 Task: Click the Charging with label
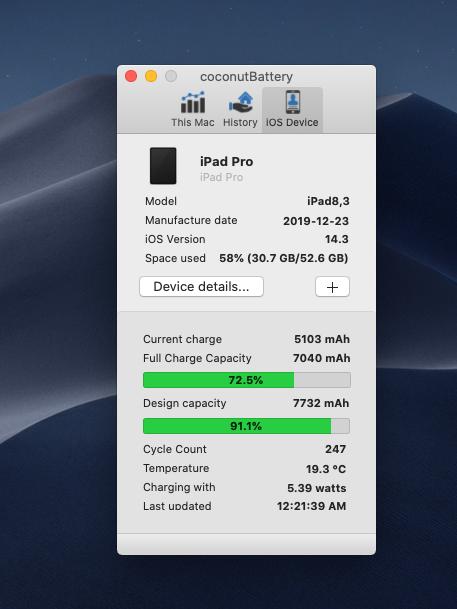(179, 487)
